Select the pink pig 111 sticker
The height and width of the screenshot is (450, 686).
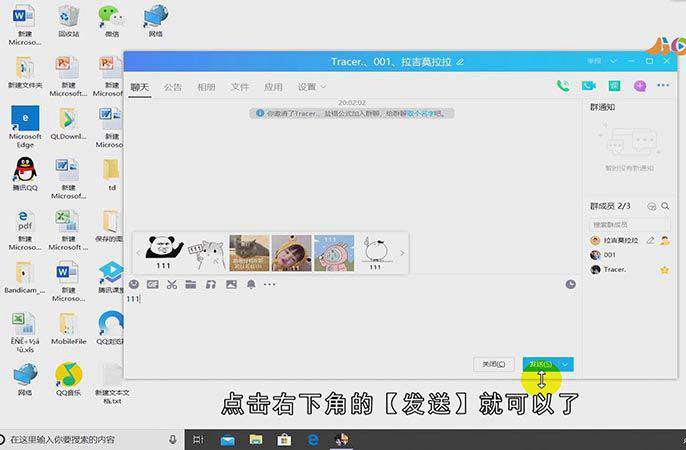tap(334, 253)
